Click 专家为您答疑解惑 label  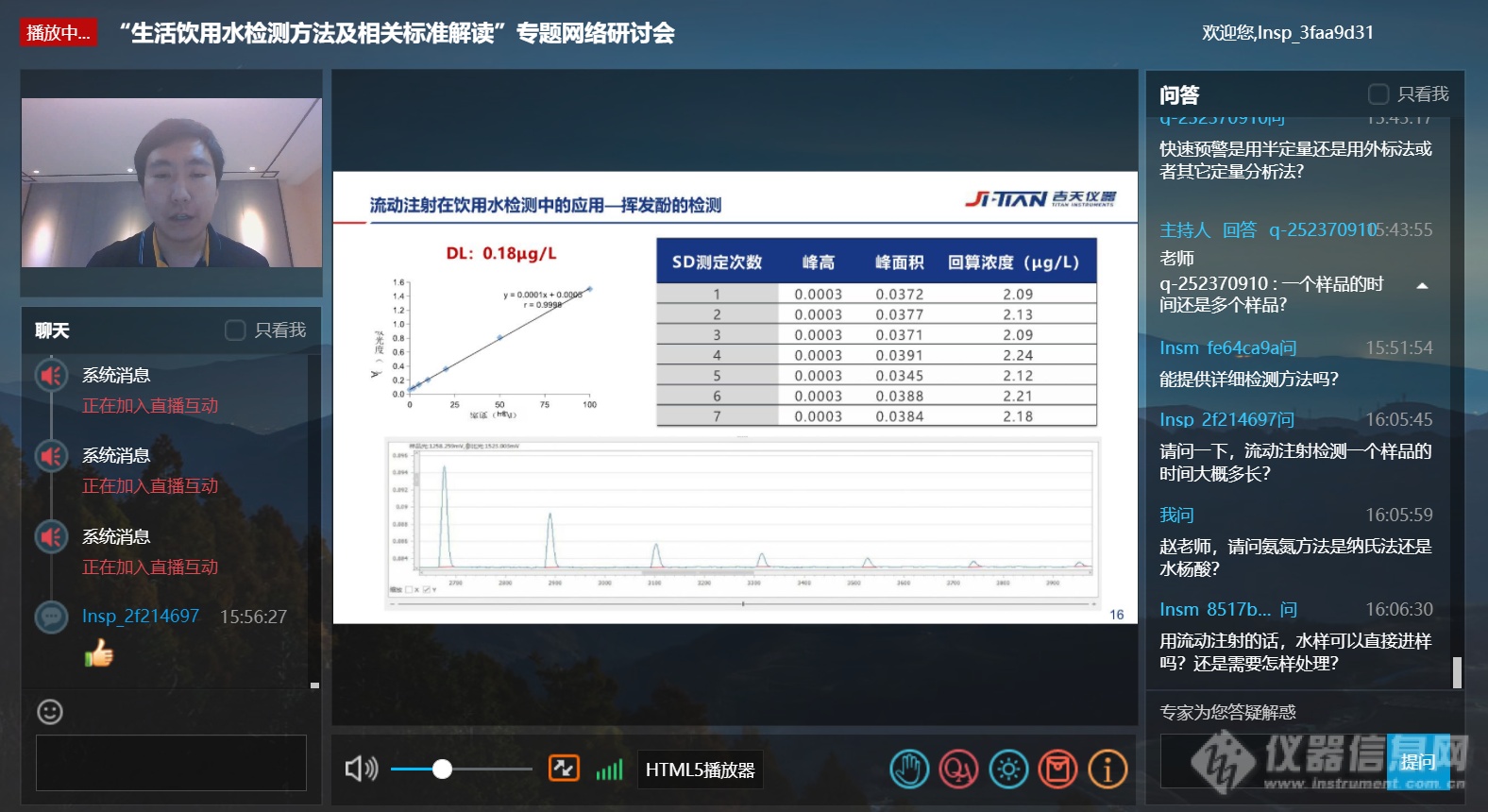pyautogui.click(x=1227, y=713)
